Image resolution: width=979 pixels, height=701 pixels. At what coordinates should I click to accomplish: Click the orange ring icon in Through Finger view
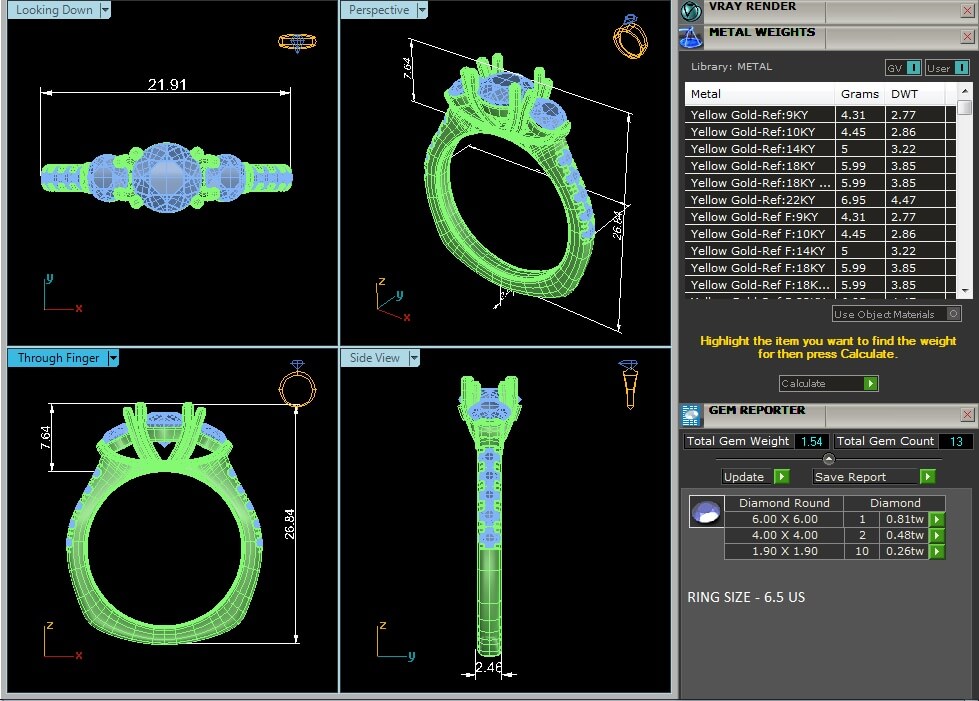[x=297, y=383]
